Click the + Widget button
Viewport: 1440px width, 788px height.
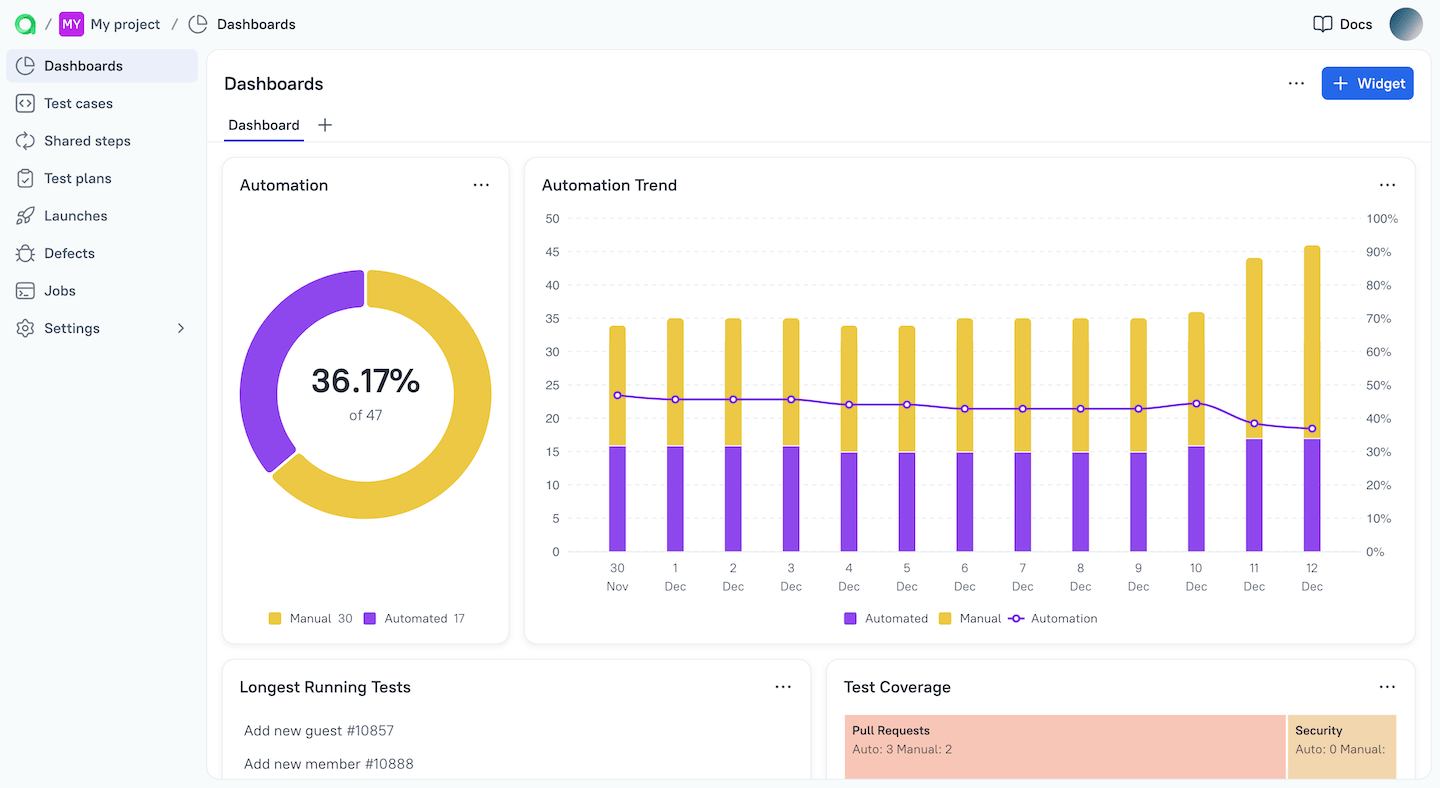(x=1367, y=83)
